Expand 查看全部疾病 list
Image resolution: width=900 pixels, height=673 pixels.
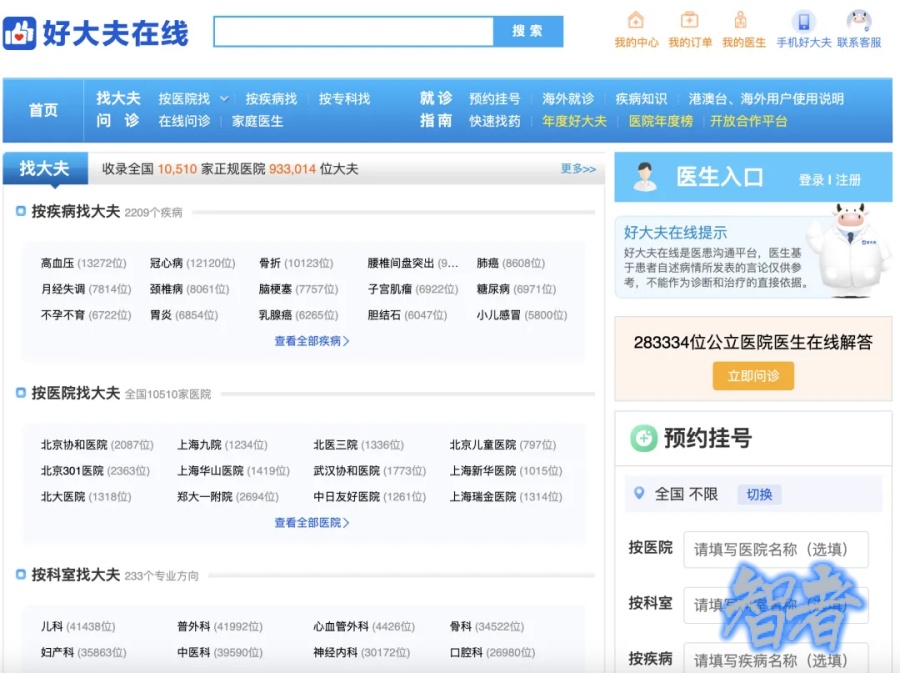click(311, 341)
